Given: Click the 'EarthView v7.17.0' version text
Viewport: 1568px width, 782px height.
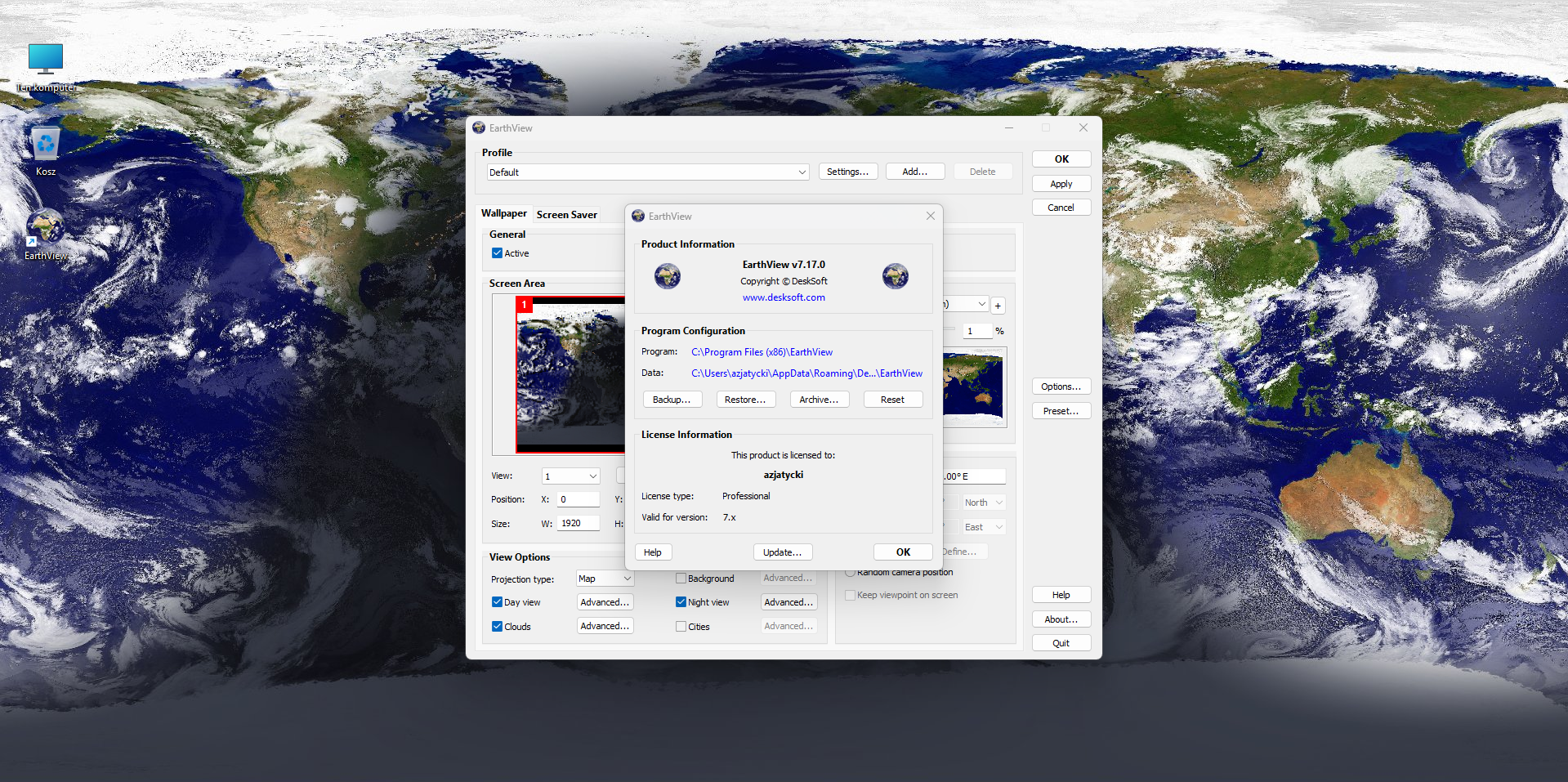Looking at the screenshot, I should tap(784, 265).
